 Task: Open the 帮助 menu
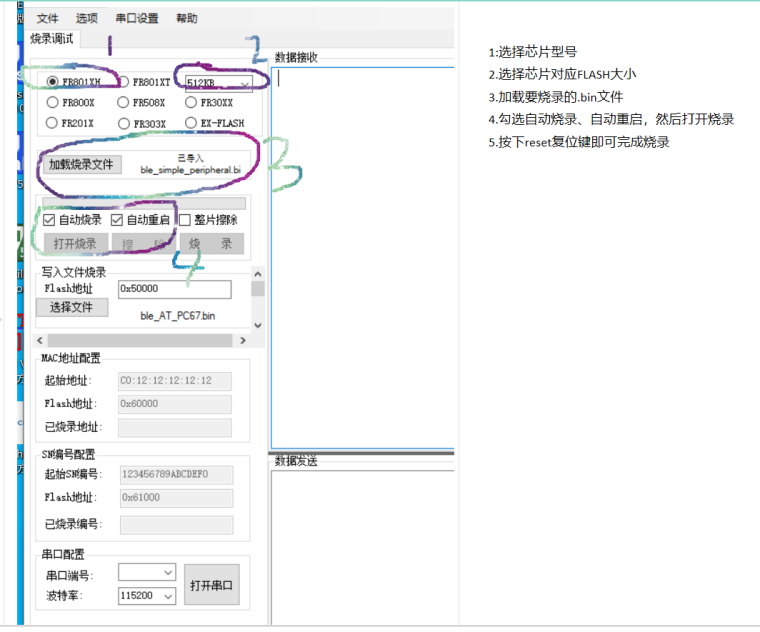pyautogui.click(x=187, y=18)
